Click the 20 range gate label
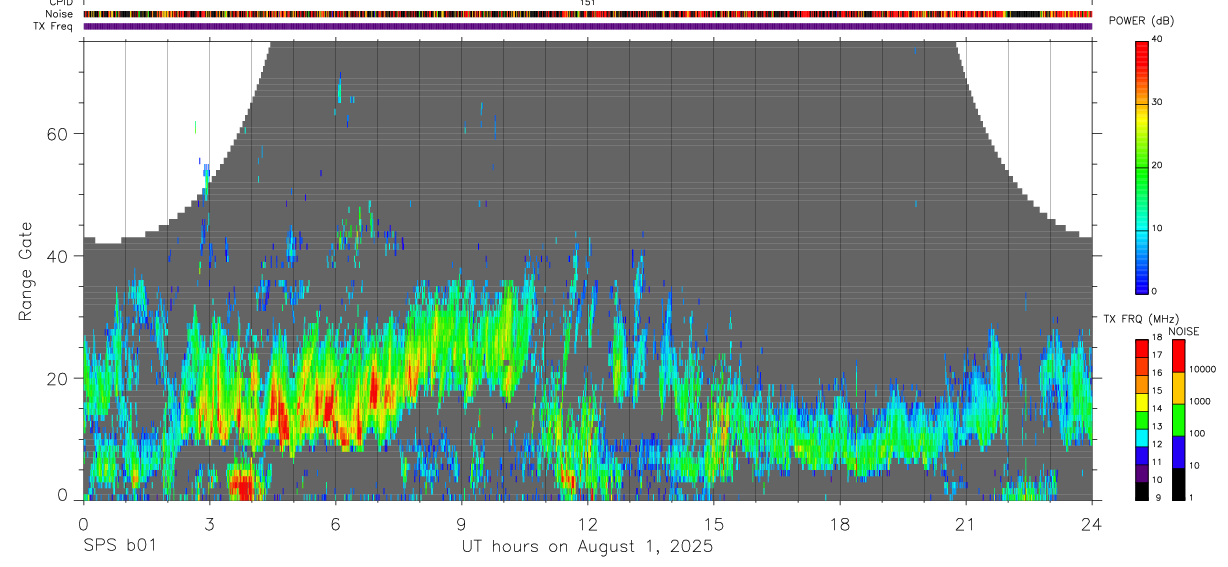Viewport: 1228px width, 567px height. [56, 379]
